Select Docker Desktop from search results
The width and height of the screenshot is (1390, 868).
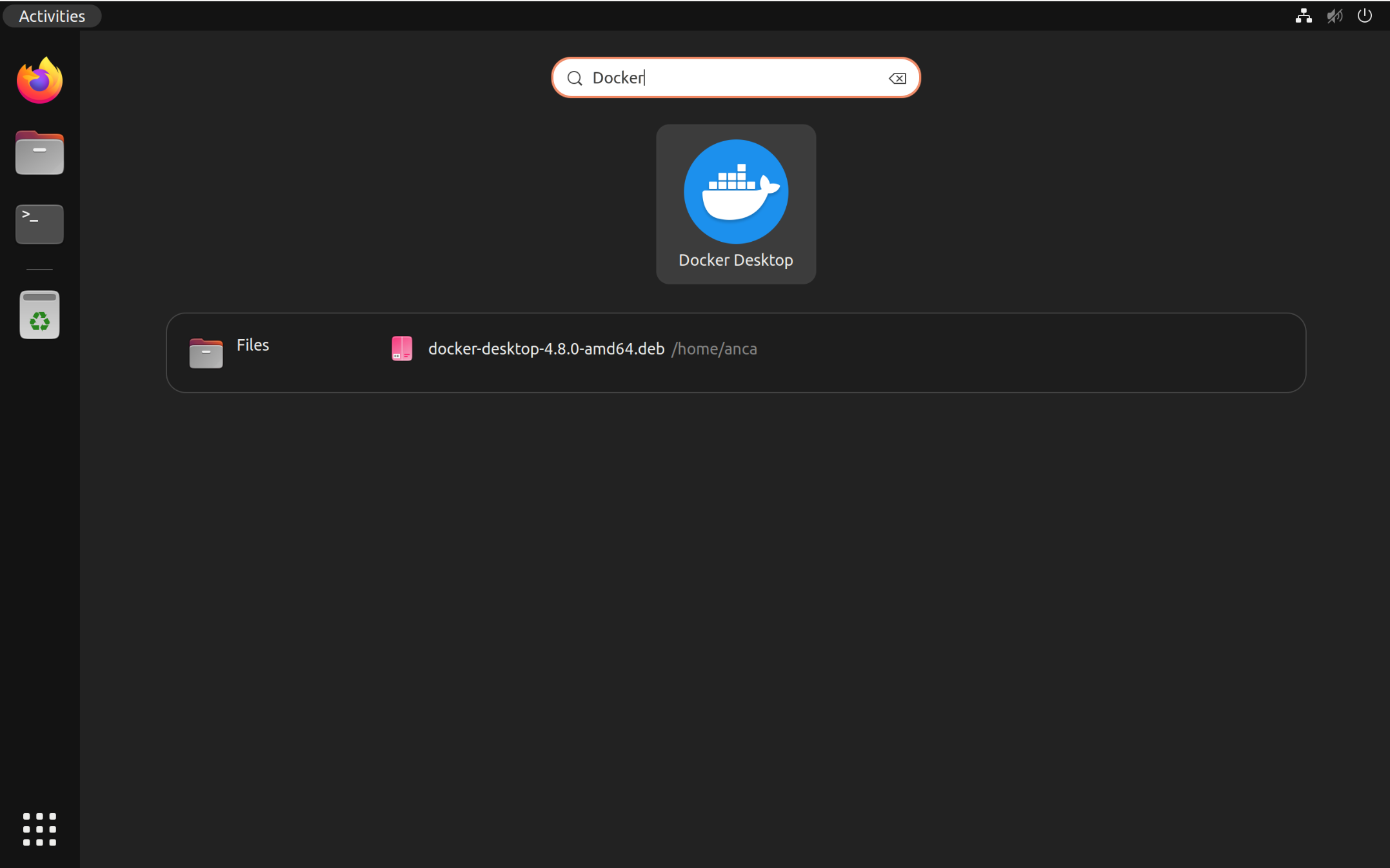pos(735,204)
